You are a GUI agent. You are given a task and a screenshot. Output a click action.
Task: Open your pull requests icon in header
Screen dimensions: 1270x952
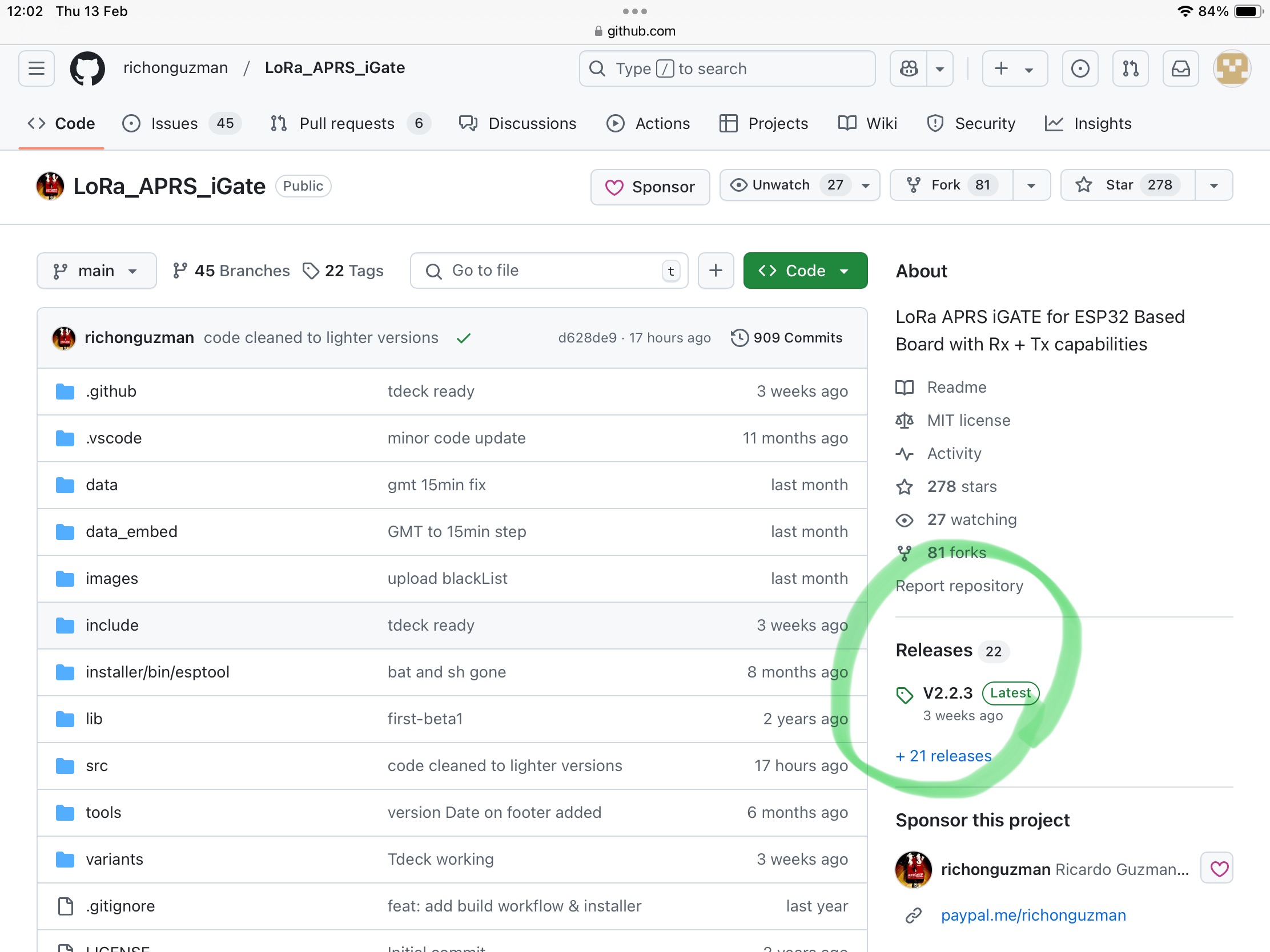[x=1130, y=68]
